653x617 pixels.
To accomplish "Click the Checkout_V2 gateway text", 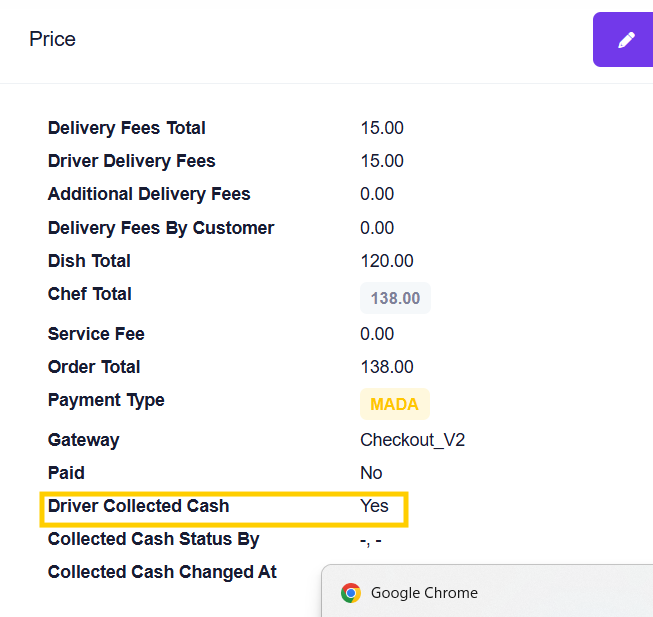I will 413,440.
